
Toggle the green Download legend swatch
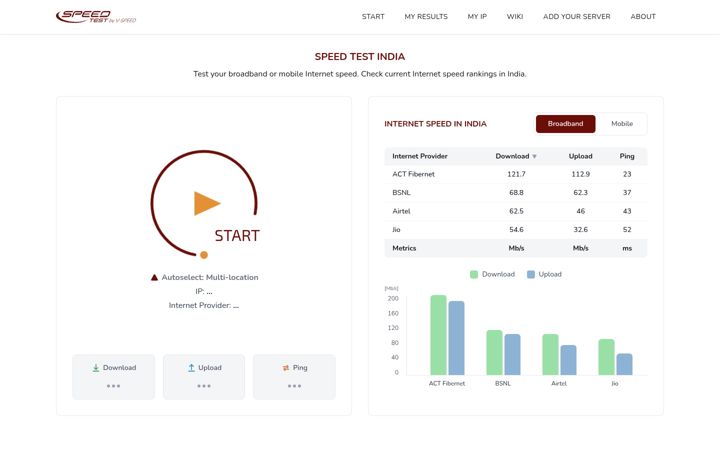474,275
